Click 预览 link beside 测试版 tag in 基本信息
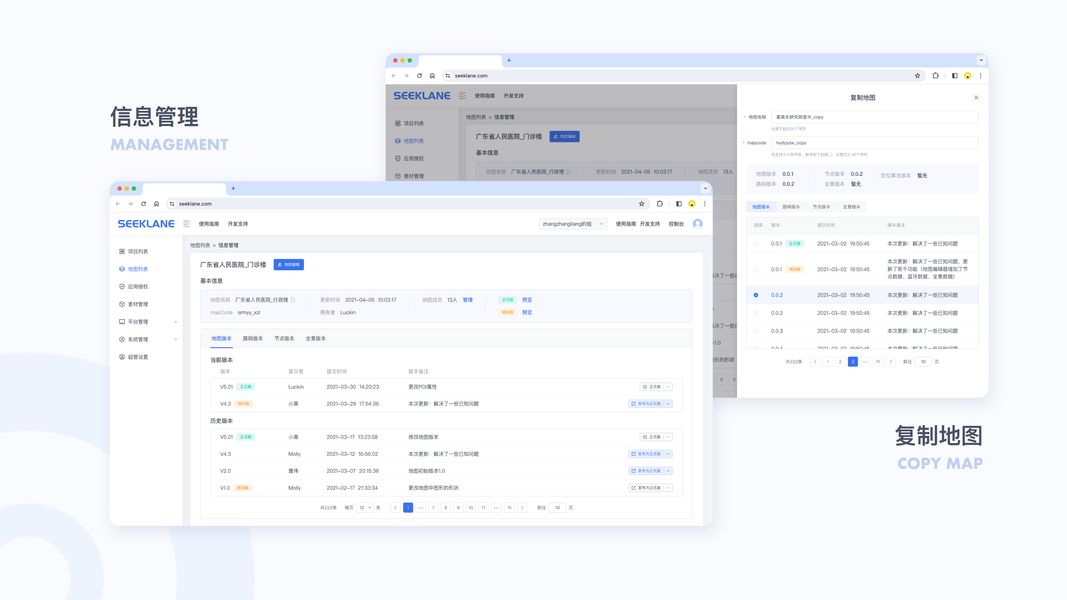 pos(527,312)
